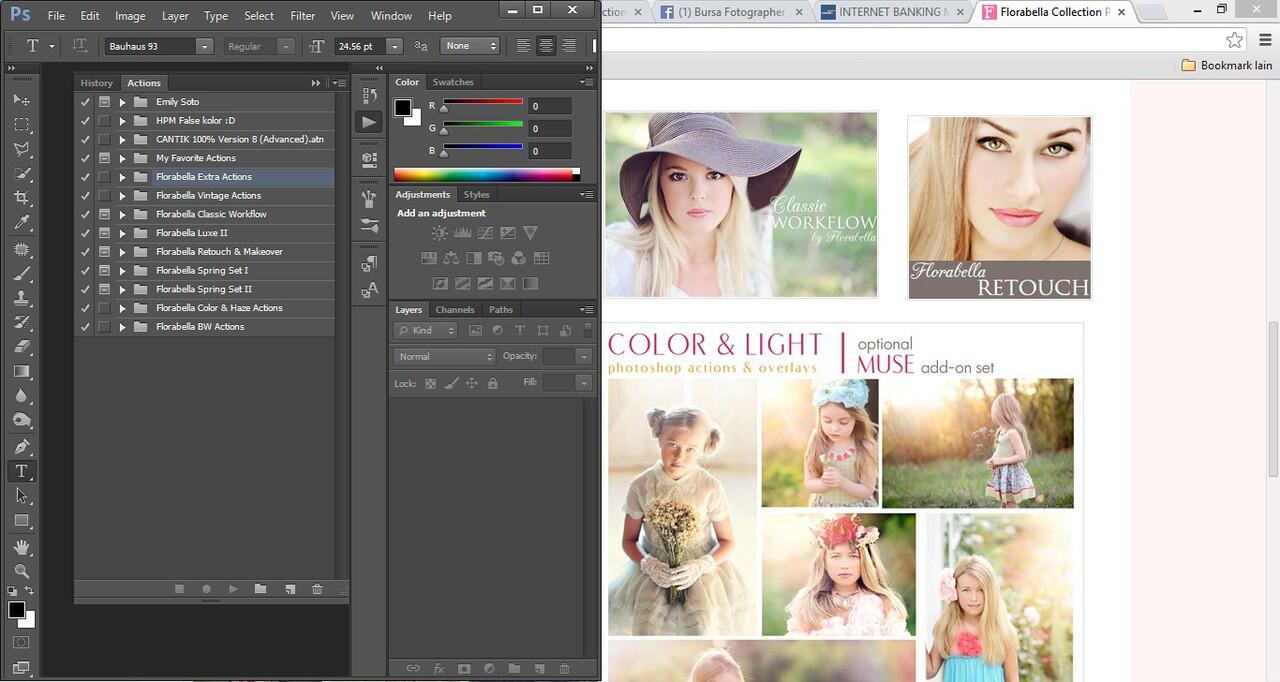Open the font size 24.56 pt dropdown

coord(395,46)
